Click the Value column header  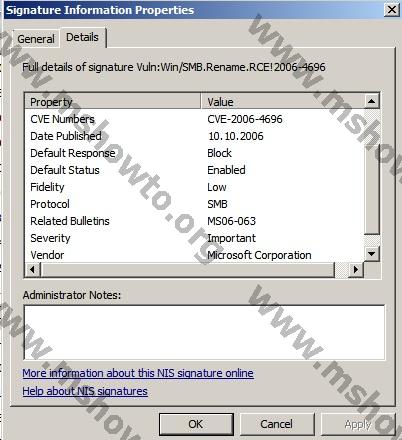[282, 102]
